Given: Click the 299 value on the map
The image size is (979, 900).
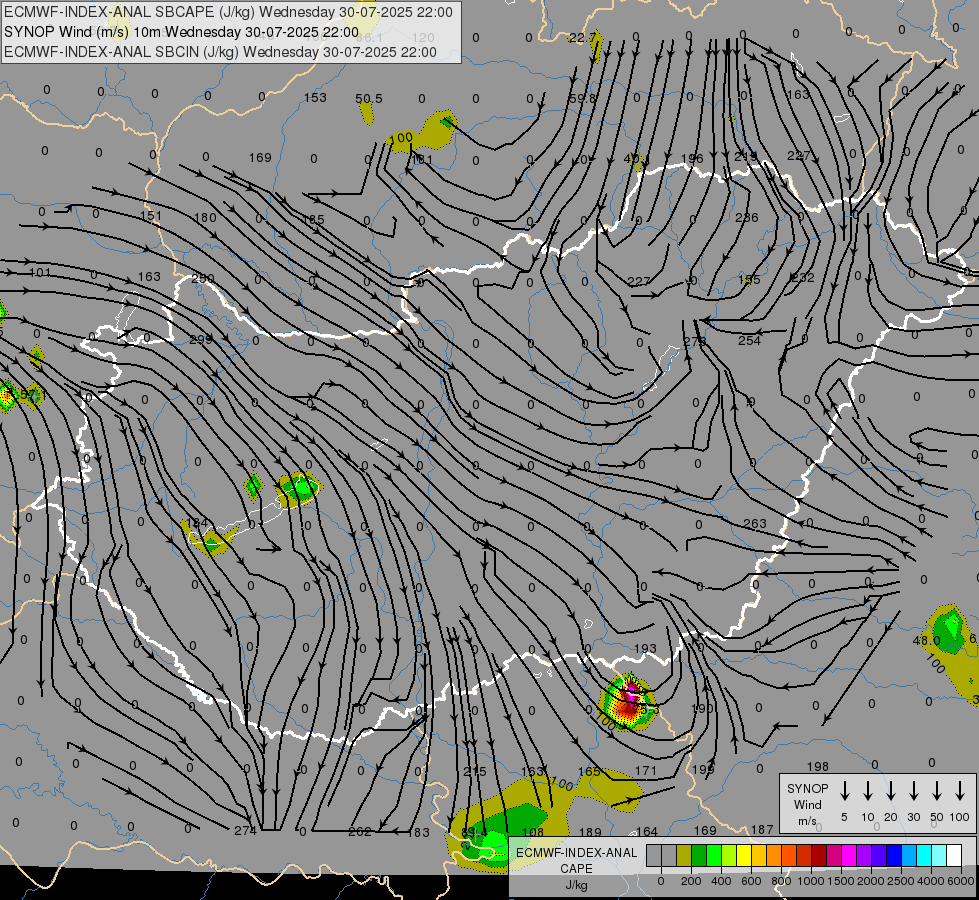Looking at the screenshot, I should [200, 339].
